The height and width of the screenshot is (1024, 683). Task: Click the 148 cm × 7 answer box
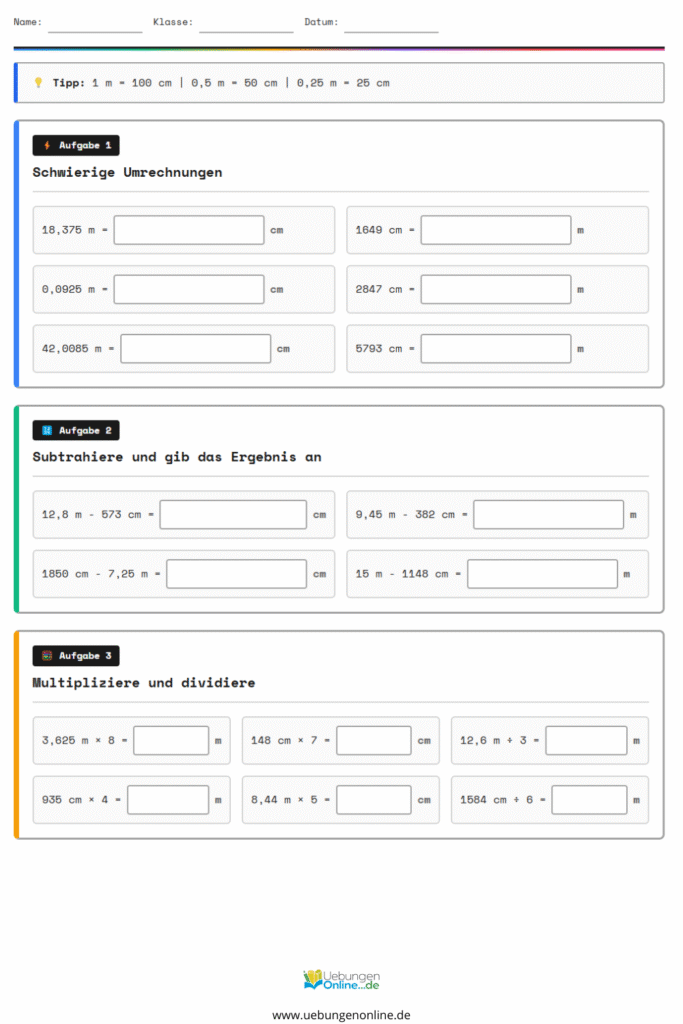(374, 741)
